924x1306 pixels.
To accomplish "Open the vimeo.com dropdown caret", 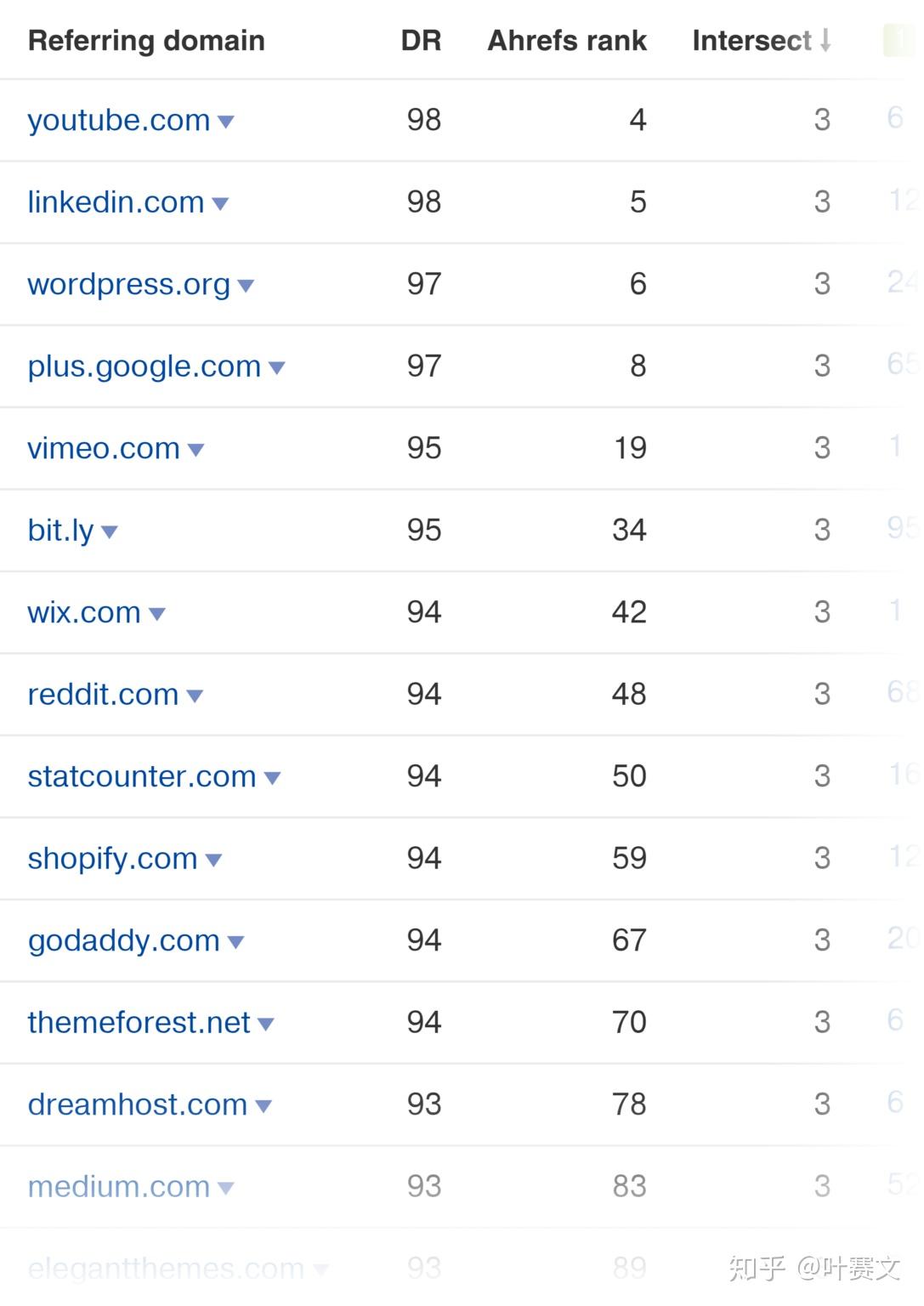I will 196,451.
